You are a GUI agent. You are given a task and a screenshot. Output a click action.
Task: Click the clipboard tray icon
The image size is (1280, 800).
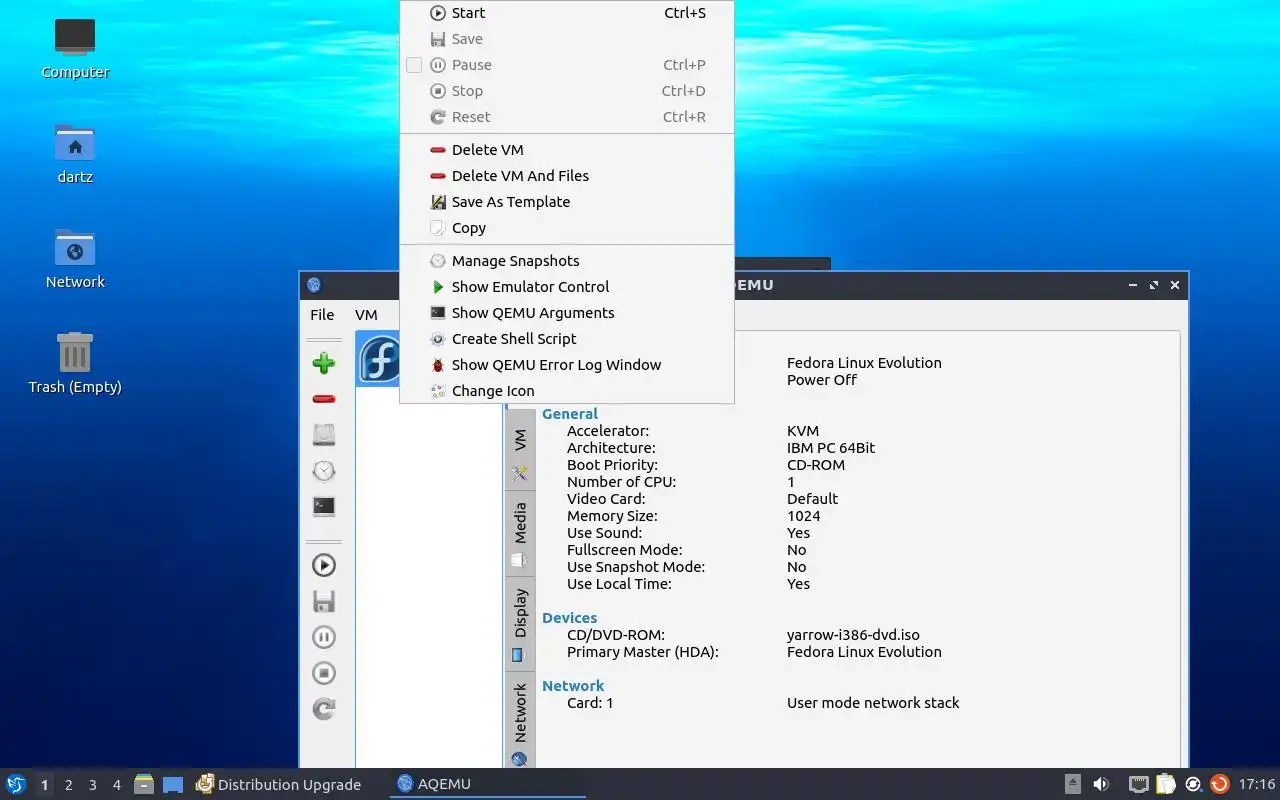(x=1166, y=784)
